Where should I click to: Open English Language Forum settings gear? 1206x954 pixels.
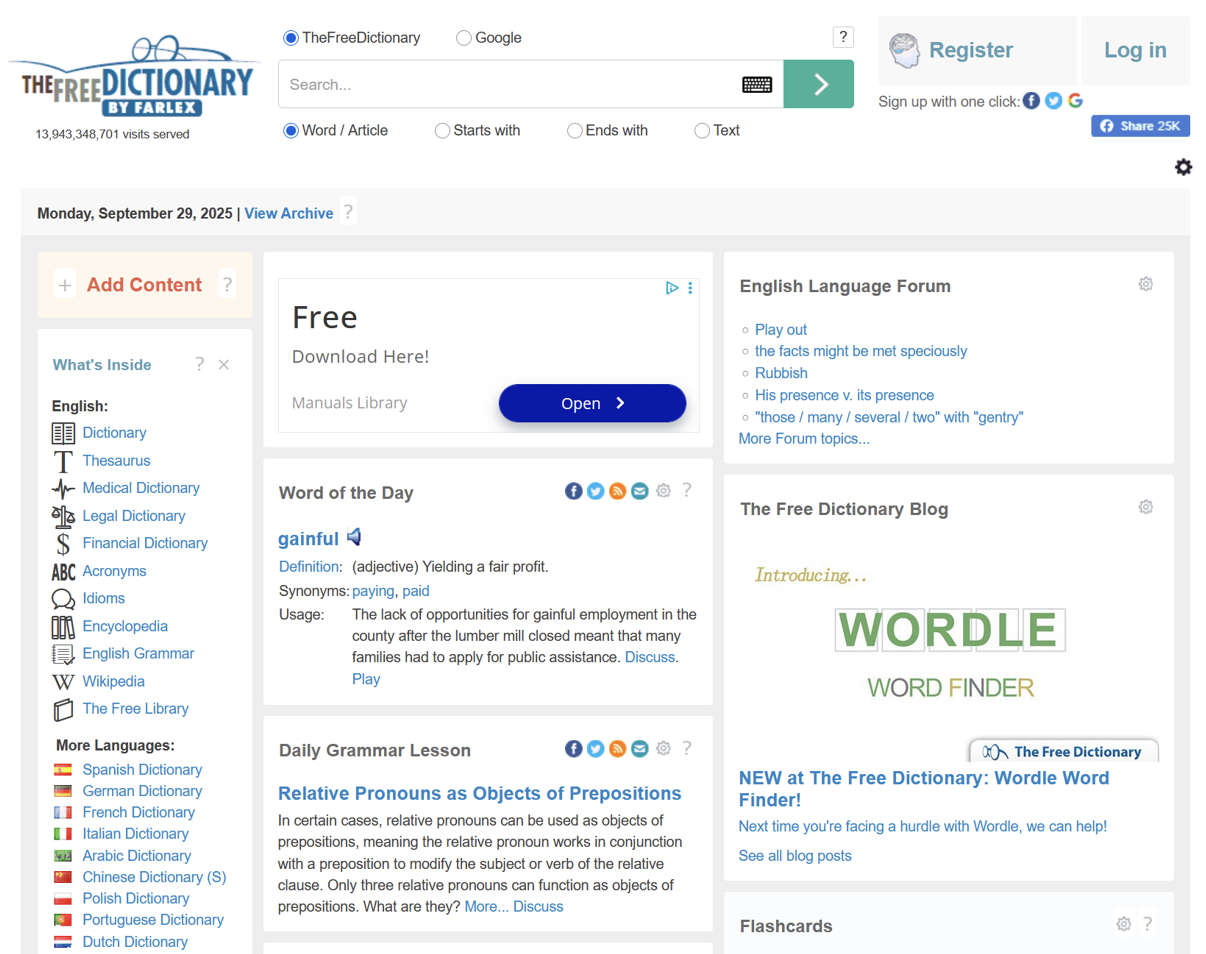click(1146, 285)
